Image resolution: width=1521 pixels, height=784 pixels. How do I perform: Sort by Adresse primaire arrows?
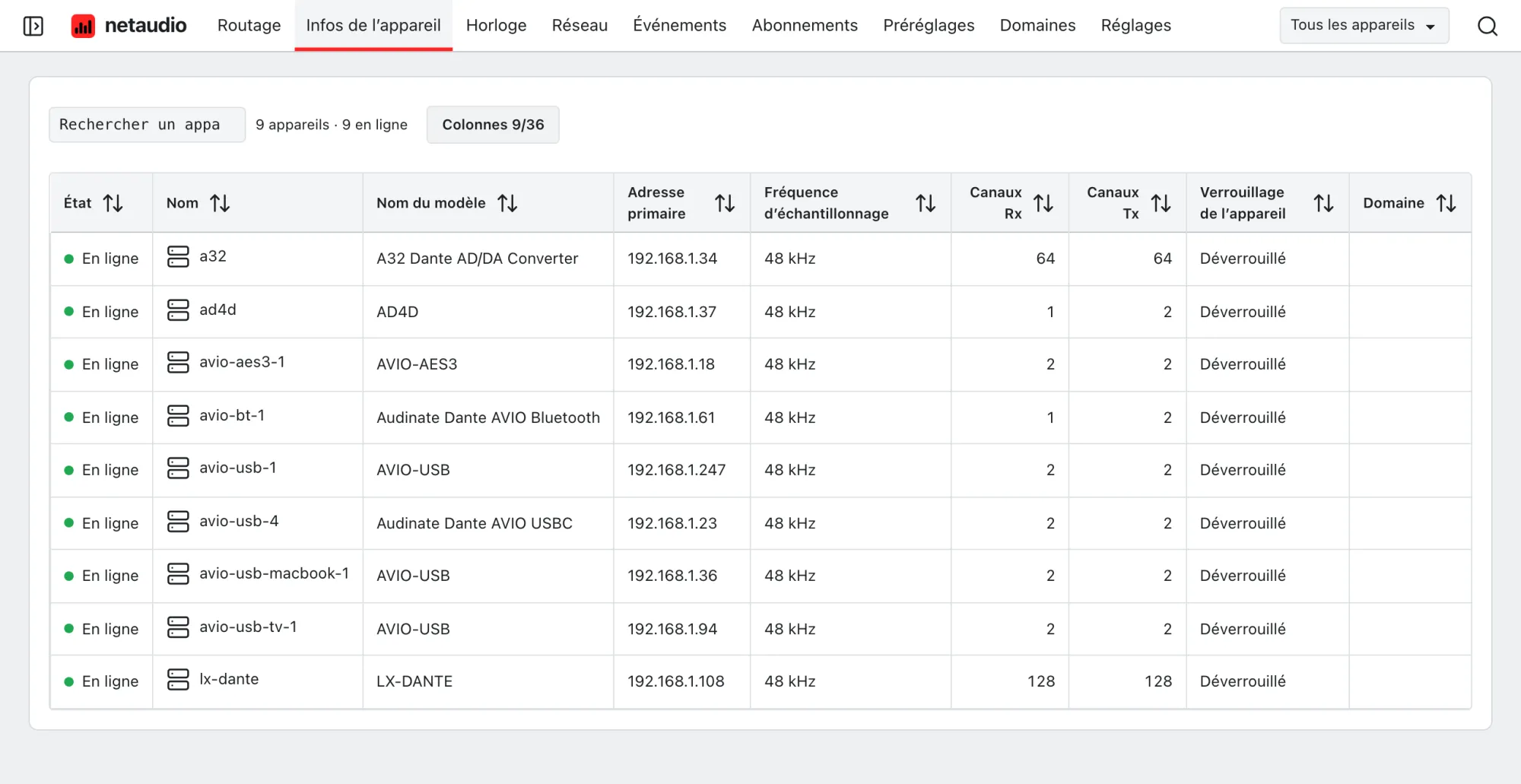725,203
